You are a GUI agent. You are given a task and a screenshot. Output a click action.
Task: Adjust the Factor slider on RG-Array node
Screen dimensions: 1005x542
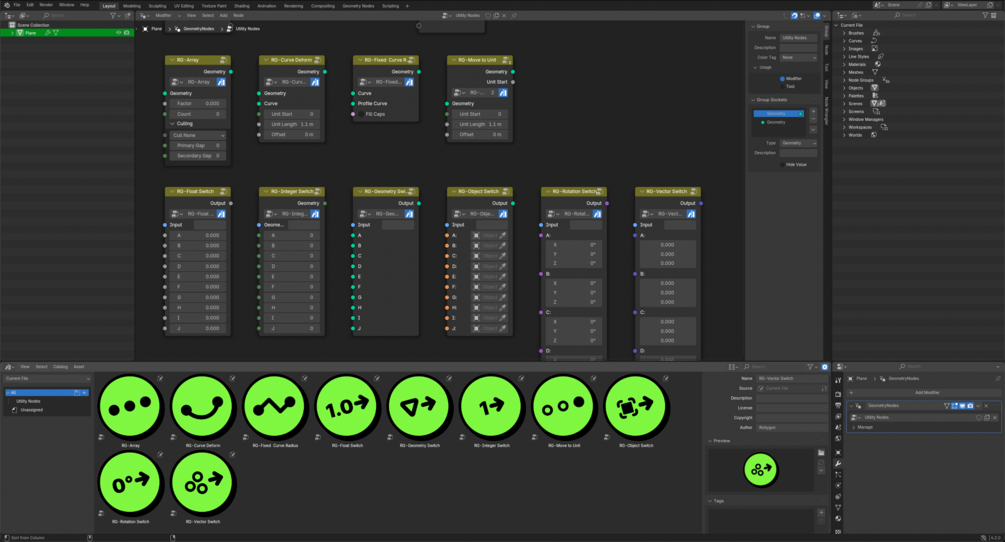point(198,103)
